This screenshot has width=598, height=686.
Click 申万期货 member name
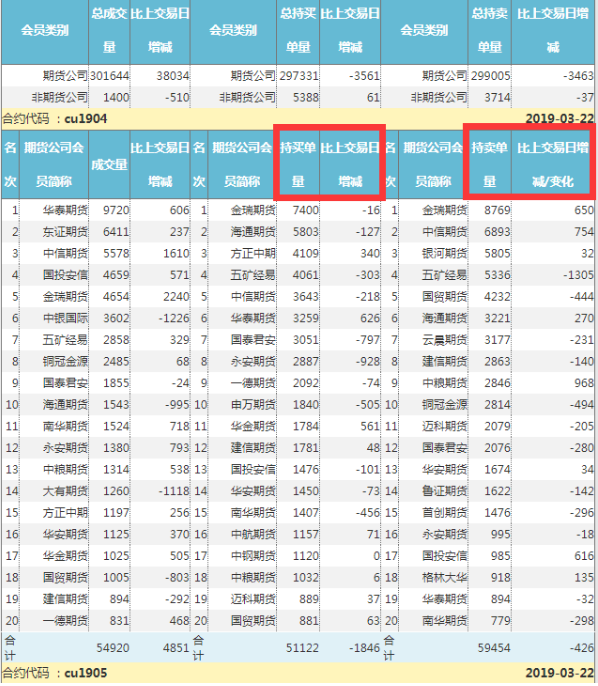click(x=253, y=405)
